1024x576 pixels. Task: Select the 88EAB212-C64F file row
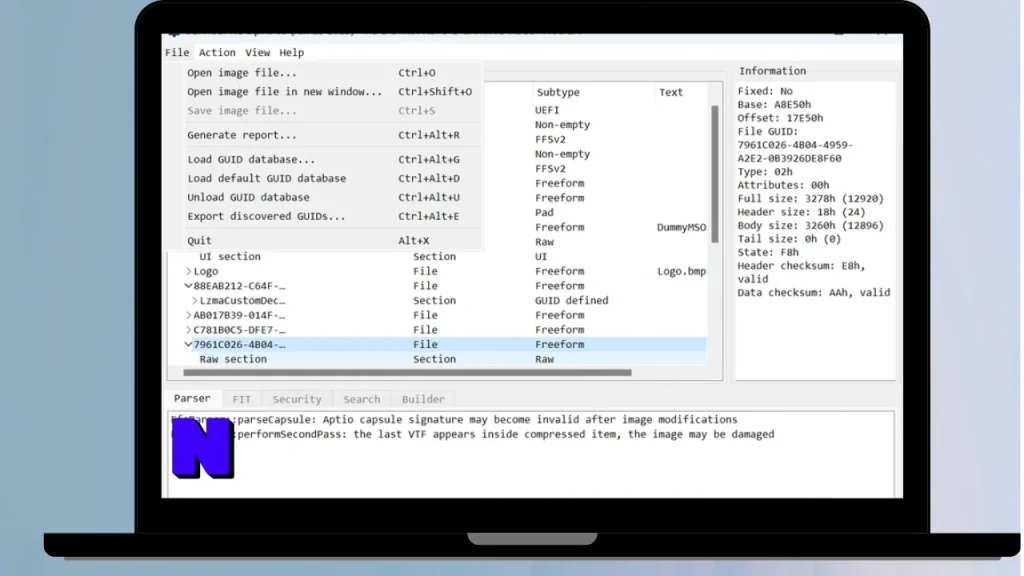[438, 286]
